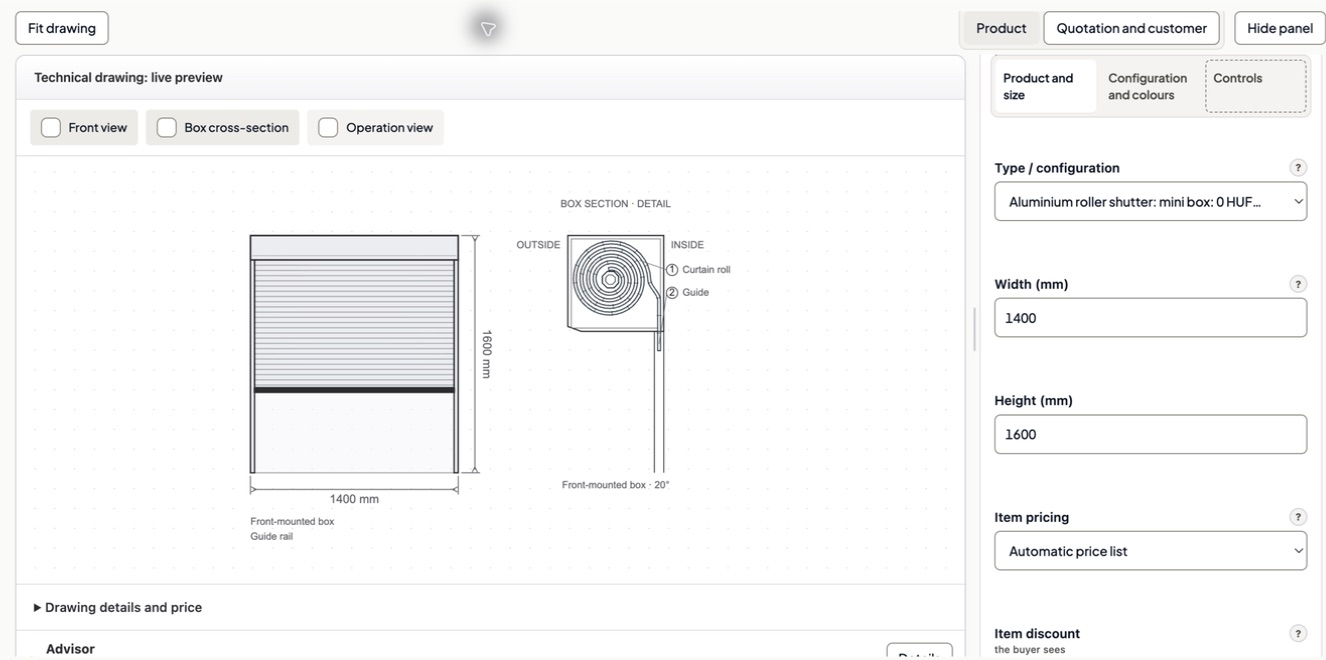The width and height of the screenshot is (1326, 660).
Task: Click the 1400 mm dimension label
Action: [354, 499]
